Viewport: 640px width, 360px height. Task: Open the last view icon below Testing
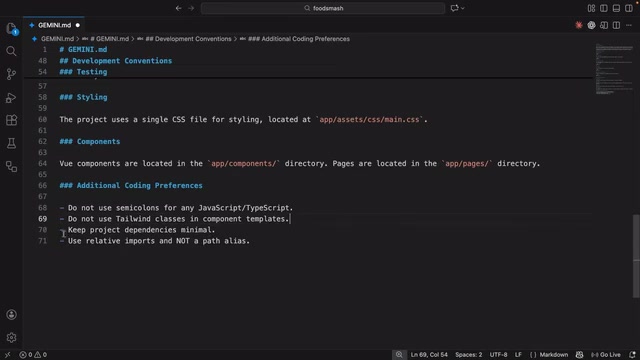point(11,166)
